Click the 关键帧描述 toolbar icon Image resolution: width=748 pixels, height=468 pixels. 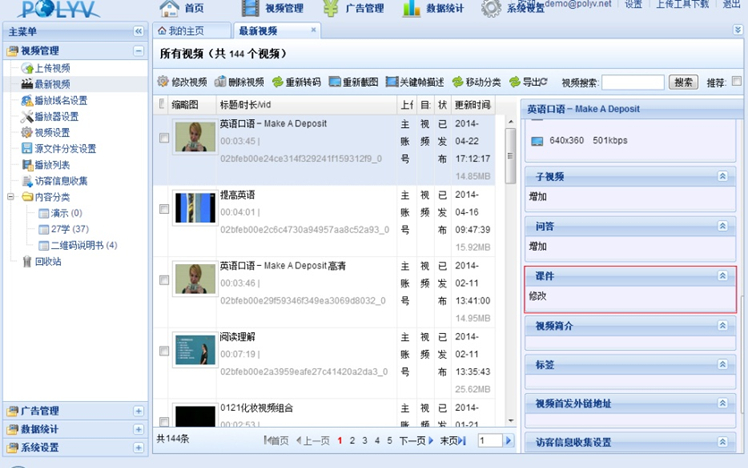pyautogui.click(x=392, y=82)
